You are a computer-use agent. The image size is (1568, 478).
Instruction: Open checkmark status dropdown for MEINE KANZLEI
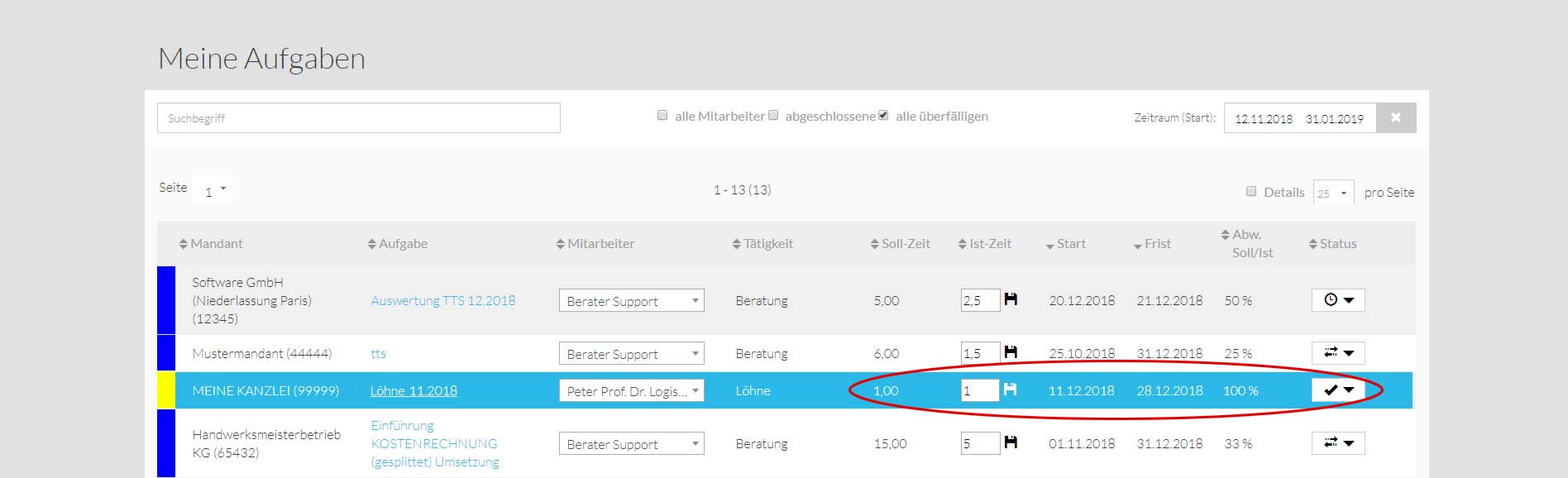point(1338,390)
